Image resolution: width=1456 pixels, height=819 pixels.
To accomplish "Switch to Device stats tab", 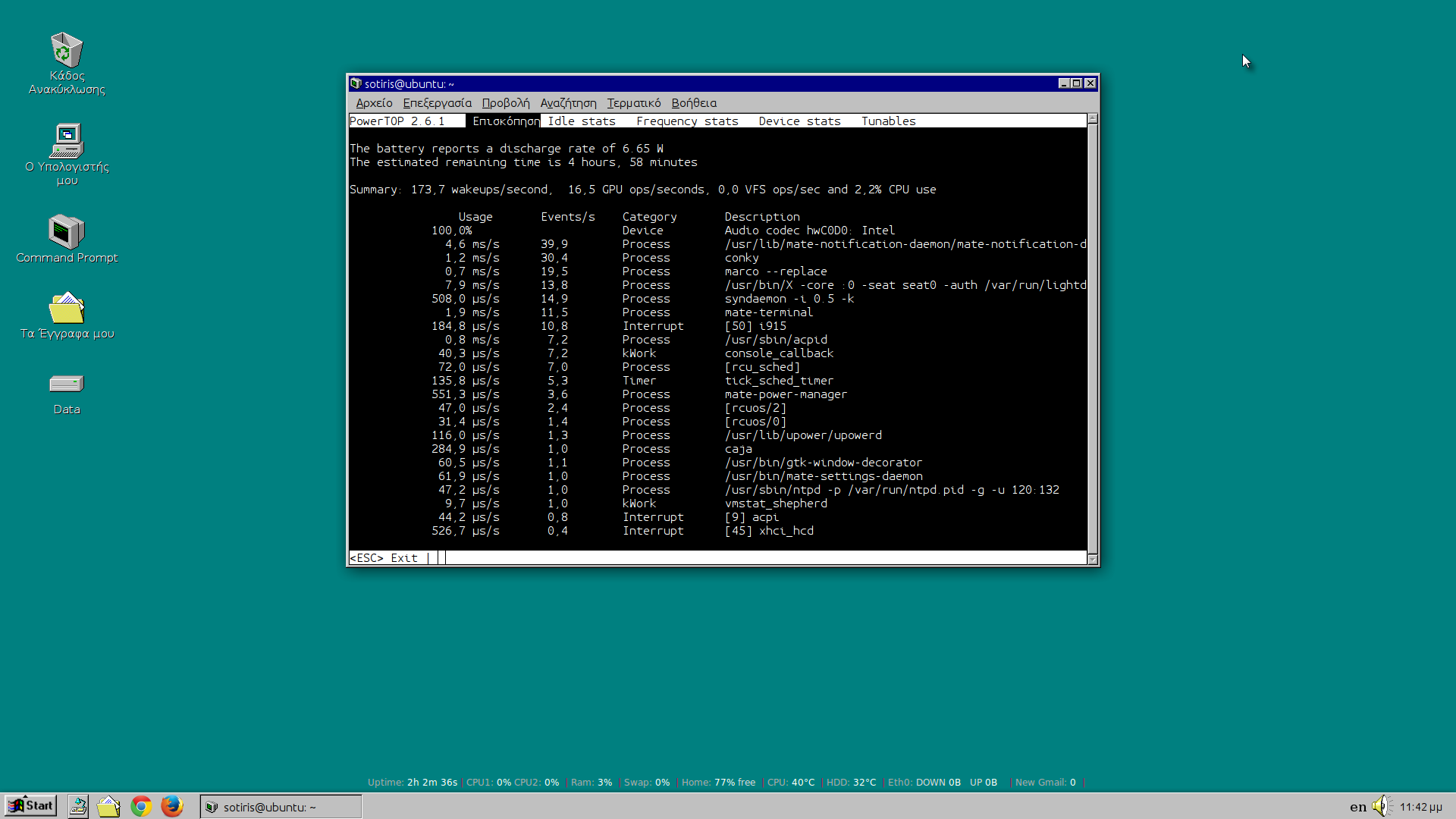I will click(799, 121).
